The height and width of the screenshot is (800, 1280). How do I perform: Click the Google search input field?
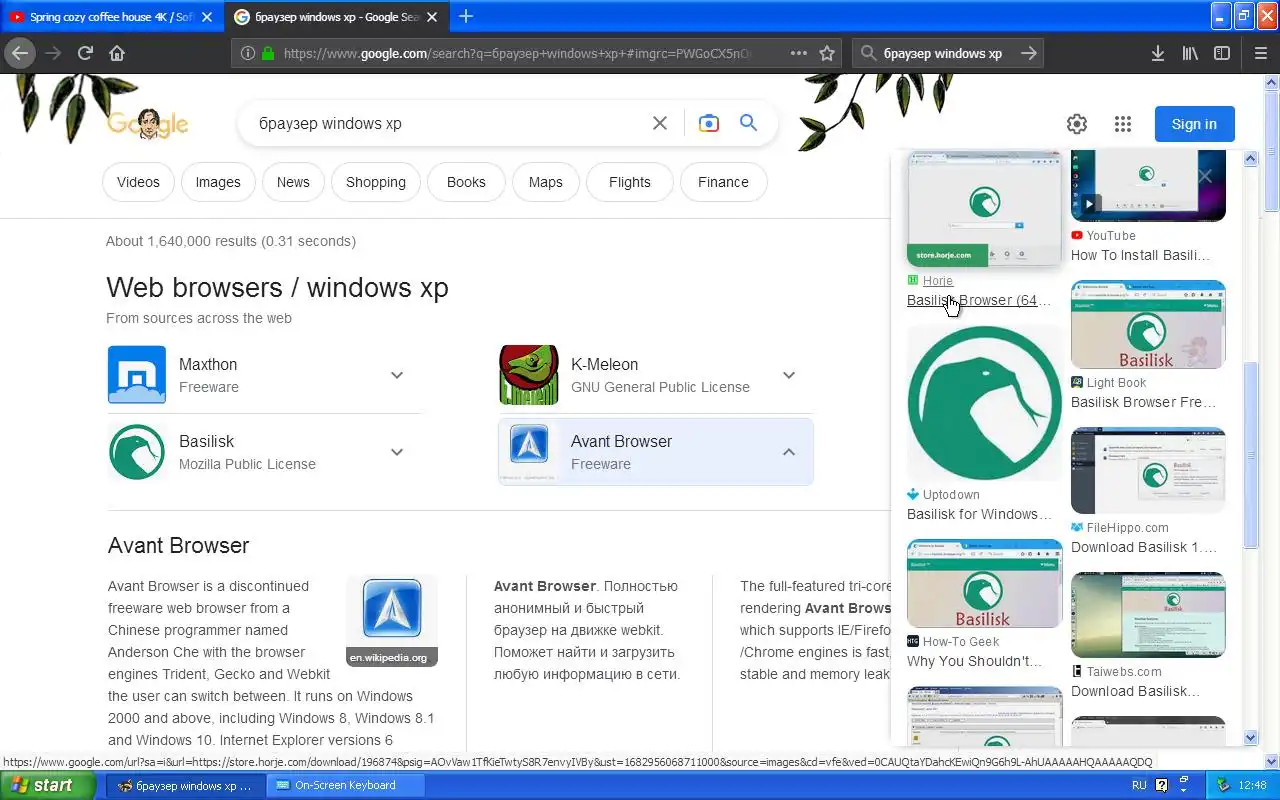coord(450,123)
